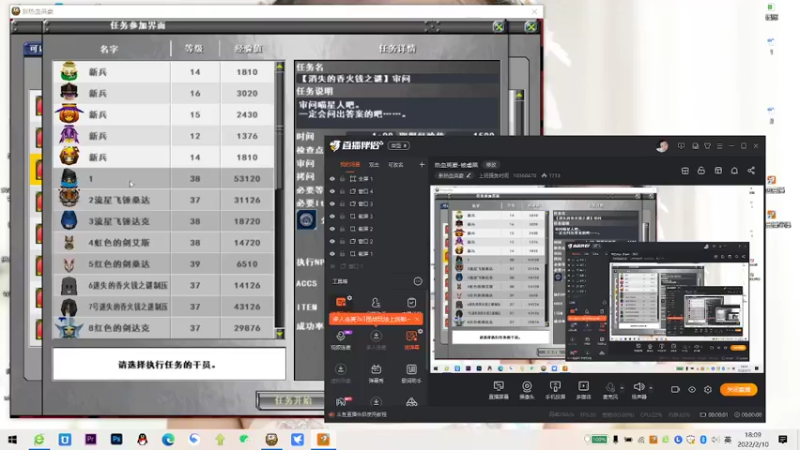The width and height of the screenshot is (800, 450).
Task: Add a 多媒体 media source
Action: pos(583,390)
